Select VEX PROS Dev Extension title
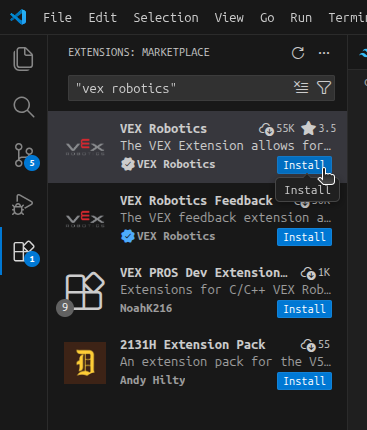The width and height of the screenshot is (367, 430). (204, 273)
